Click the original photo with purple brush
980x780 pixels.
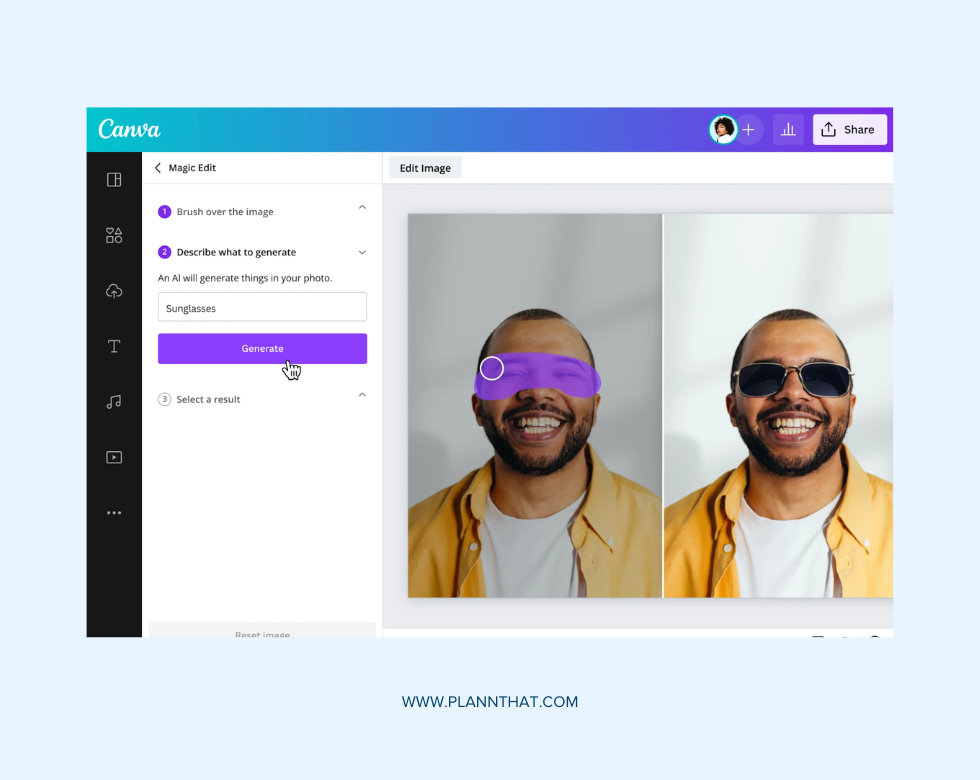tap(535, 406)
